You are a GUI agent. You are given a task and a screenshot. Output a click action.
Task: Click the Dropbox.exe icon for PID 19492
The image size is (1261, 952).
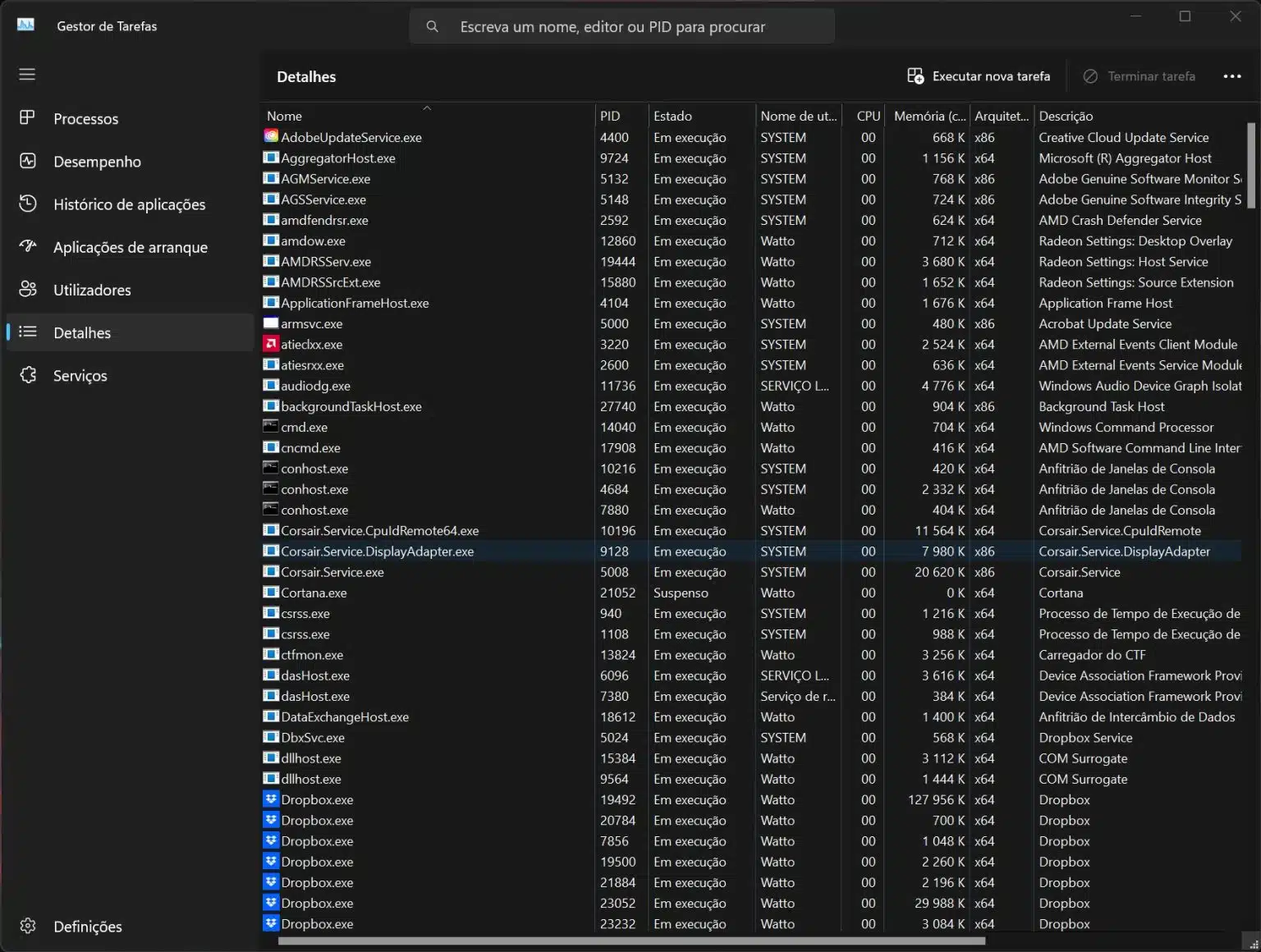click(271, 799)
